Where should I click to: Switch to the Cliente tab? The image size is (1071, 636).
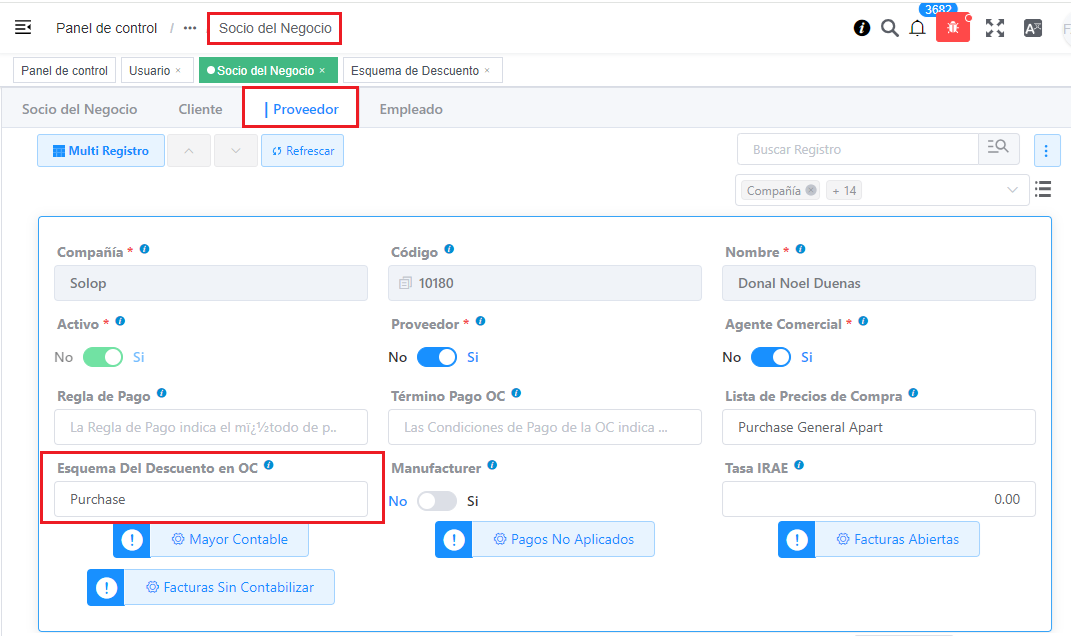[x=200, y=109]
